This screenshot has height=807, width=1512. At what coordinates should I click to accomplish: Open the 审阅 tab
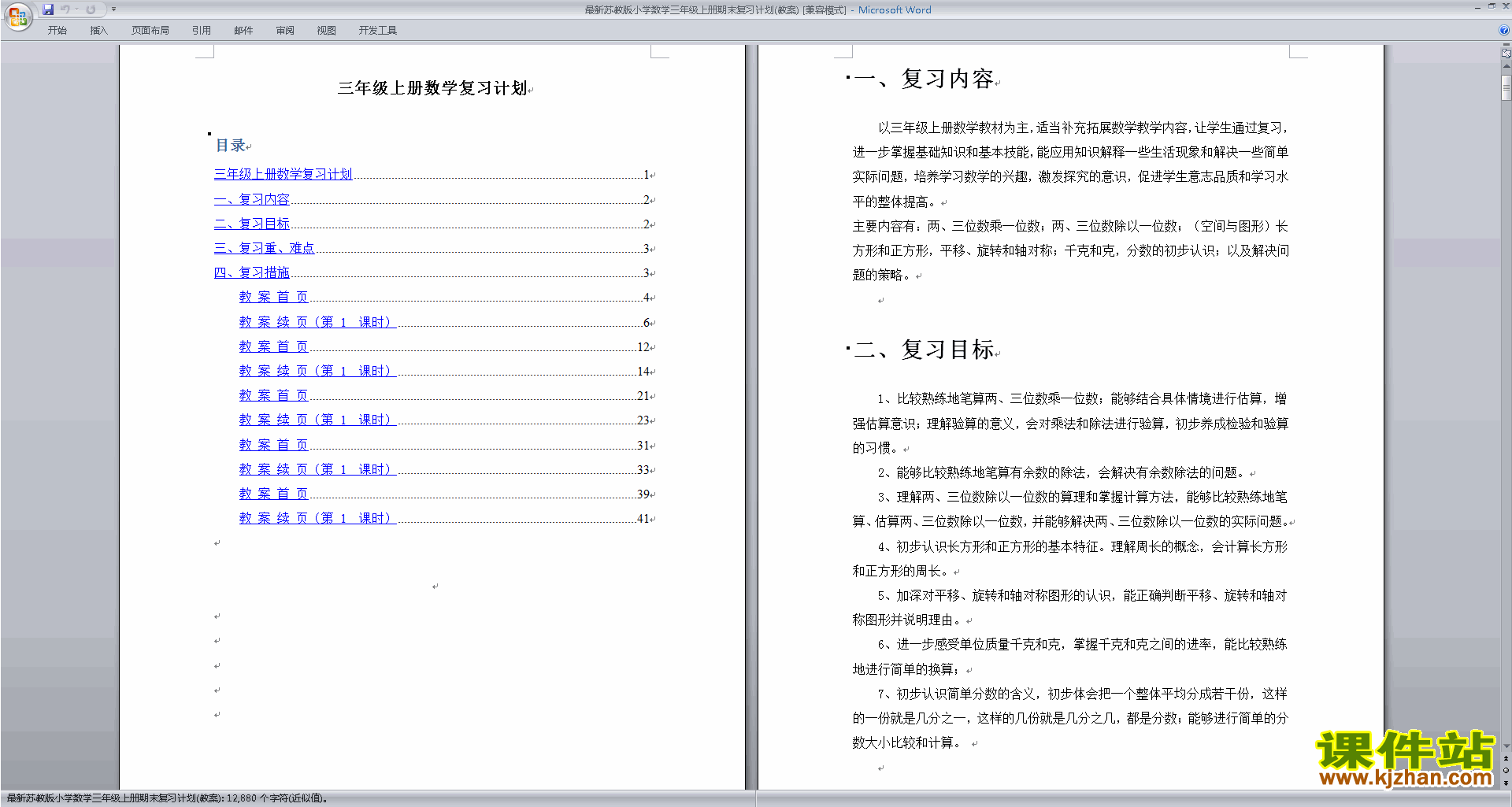[285, 30]
